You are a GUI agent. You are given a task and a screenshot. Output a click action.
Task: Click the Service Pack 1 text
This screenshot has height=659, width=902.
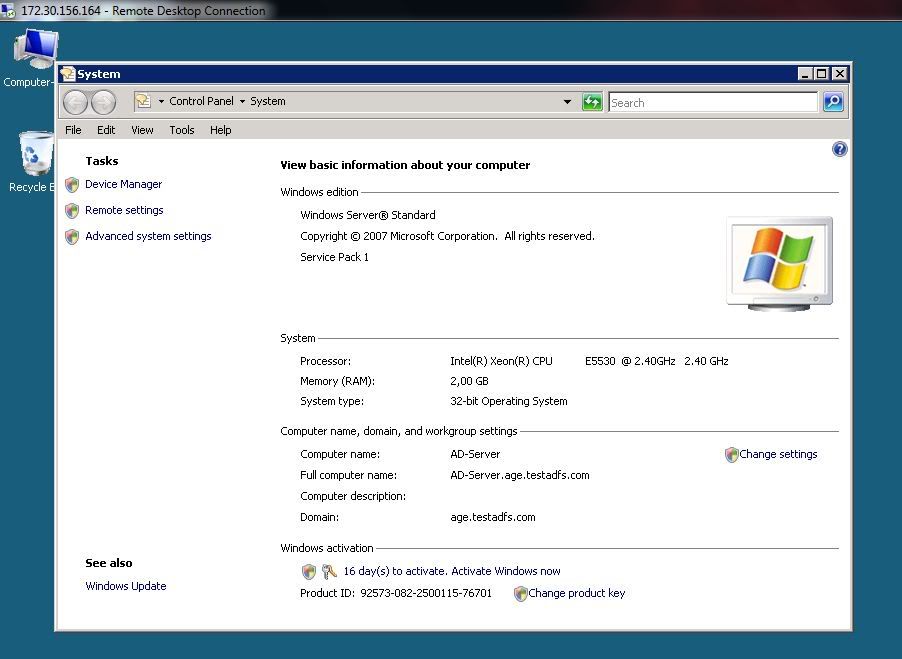point(334,257)
